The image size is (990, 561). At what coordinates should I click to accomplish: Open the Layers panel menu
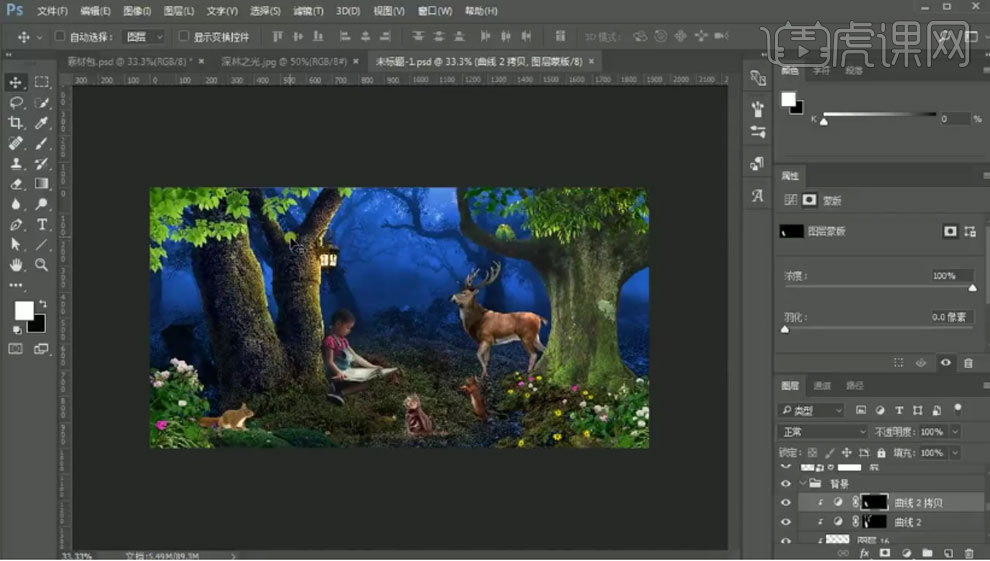(986, 385)
